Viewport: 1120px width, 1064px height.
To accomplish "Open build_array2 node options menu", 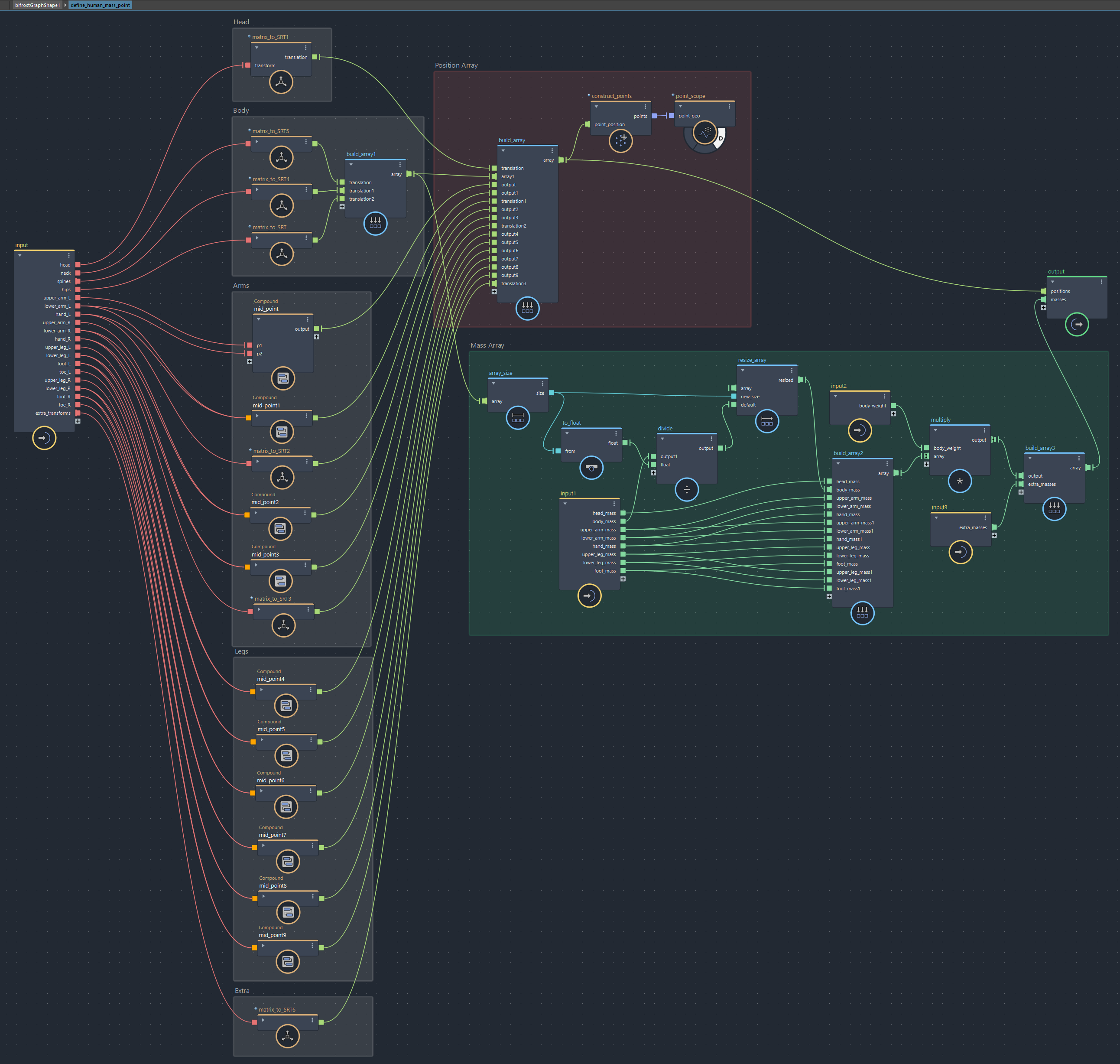I will point(887,463).
